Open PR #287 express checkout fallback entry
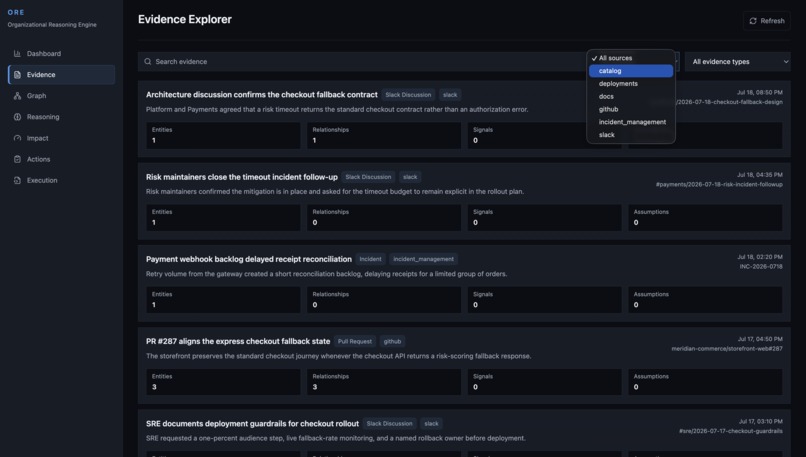806x457 pixels. (238, 341)
